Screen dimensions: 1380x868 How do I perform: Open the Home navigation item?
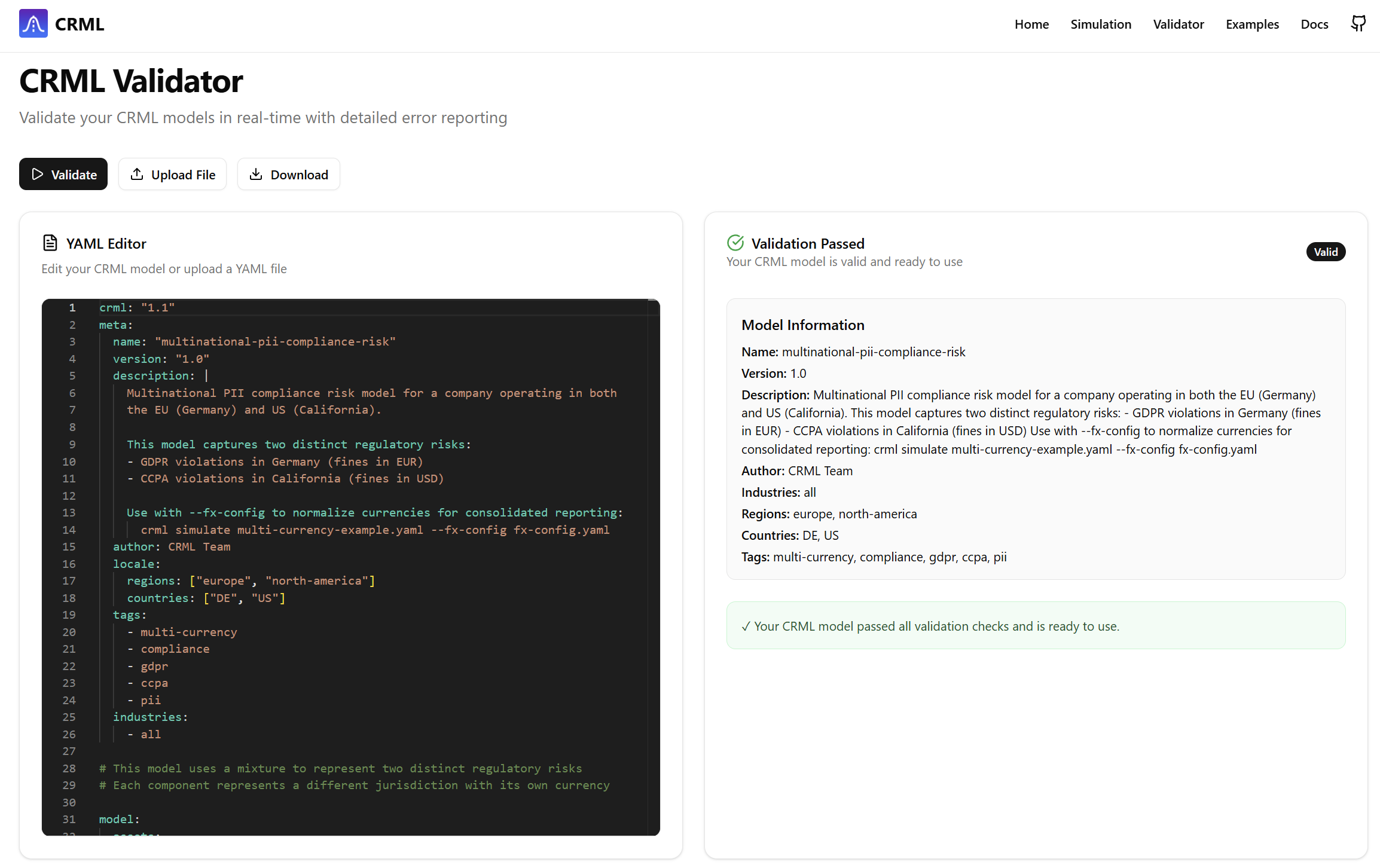tap(1031, 25)
